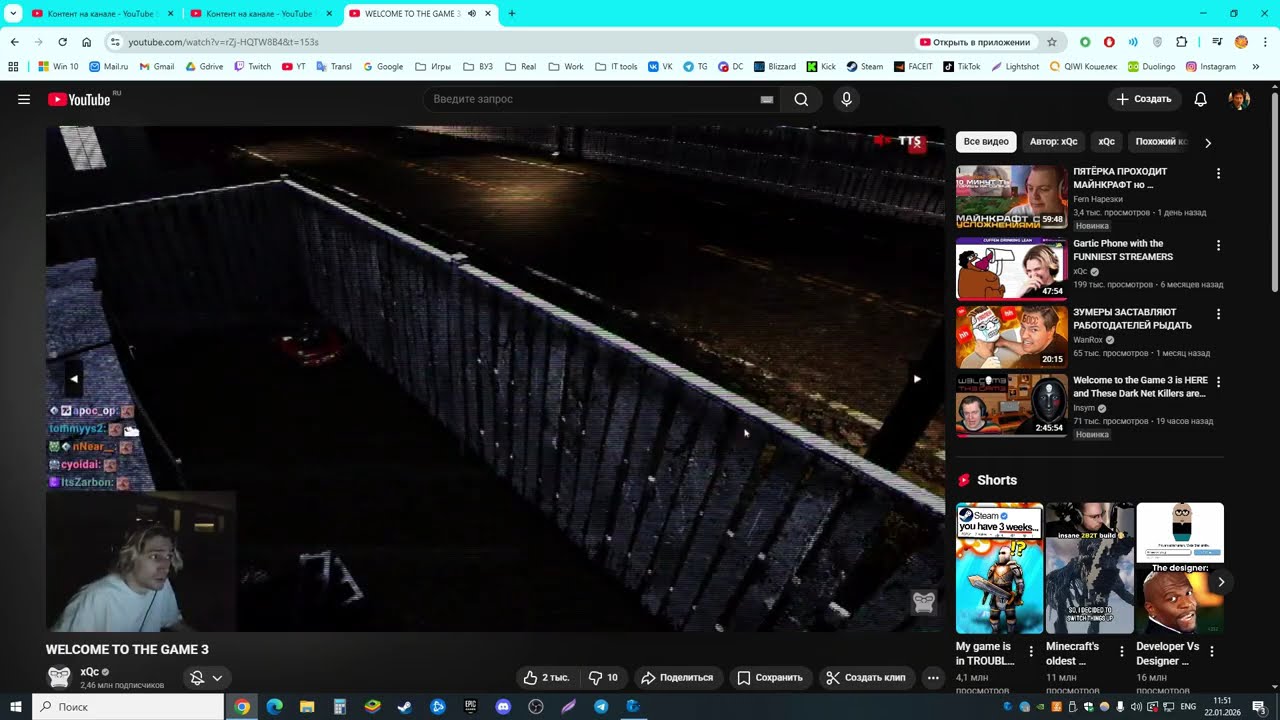The width and height of the screenshot is (1280, 720).
Task: Open options for ЗУМЕРЫ ЗАСТАВЛЯЮТ video
Action: pos(1218,313)
